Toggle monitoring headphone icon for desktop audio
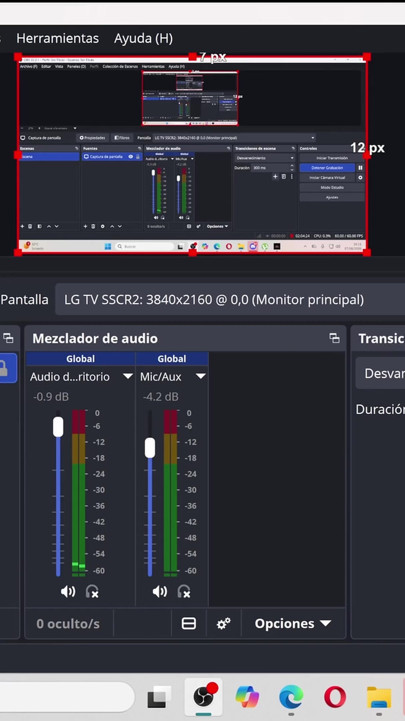The width and height of the screenshot is (405, 721). coord(92,592)
